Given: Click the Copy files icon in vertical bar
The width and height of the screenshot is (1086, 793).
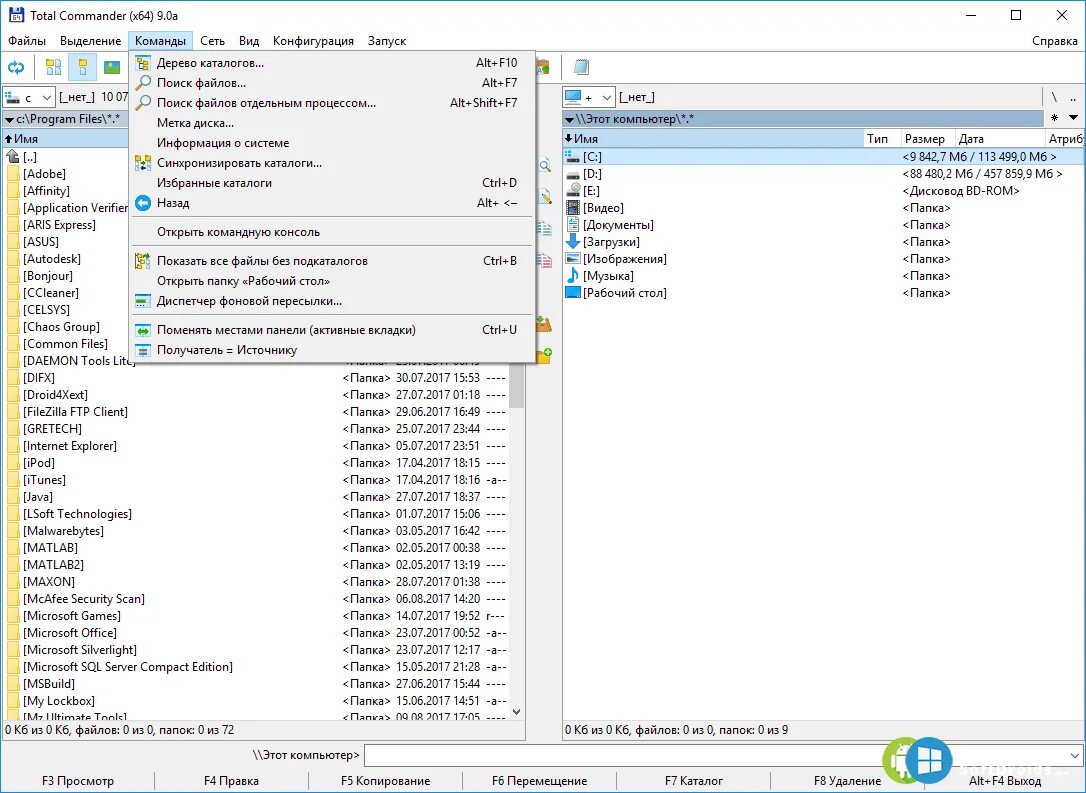Looking at the screenshot, I should (x=545, y=228).
